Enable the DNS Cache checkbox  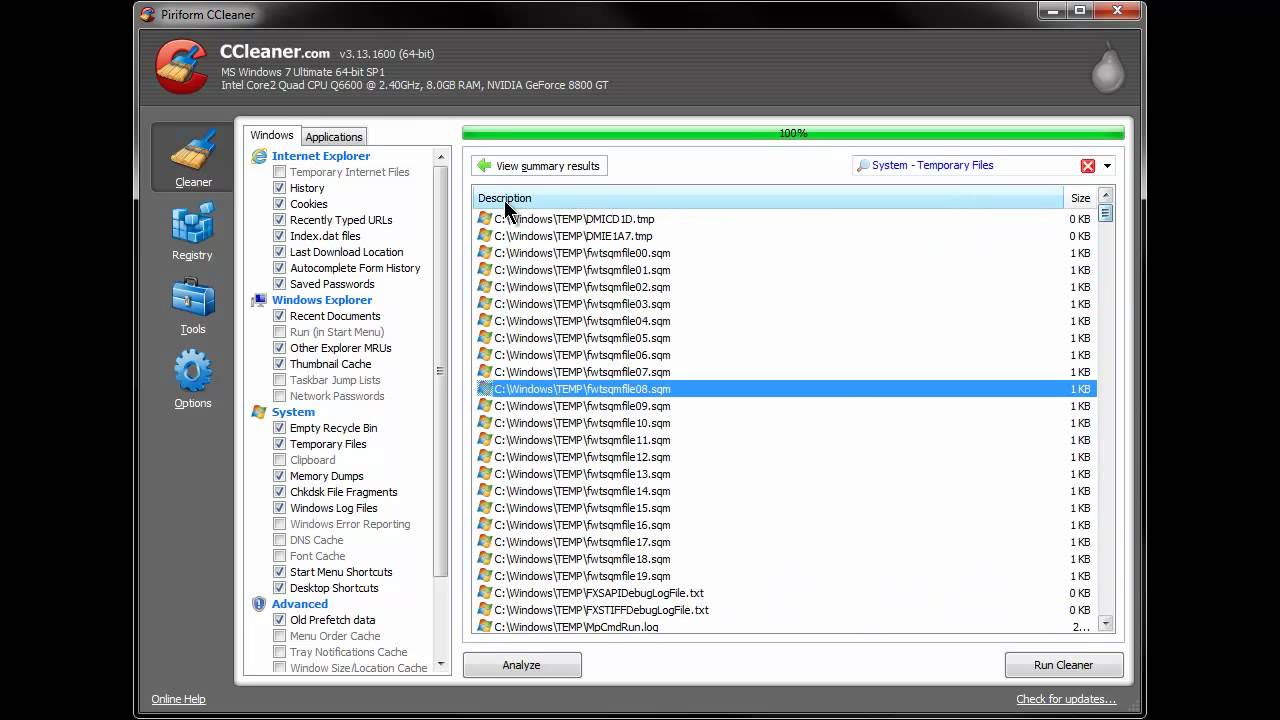coord(280,540)
